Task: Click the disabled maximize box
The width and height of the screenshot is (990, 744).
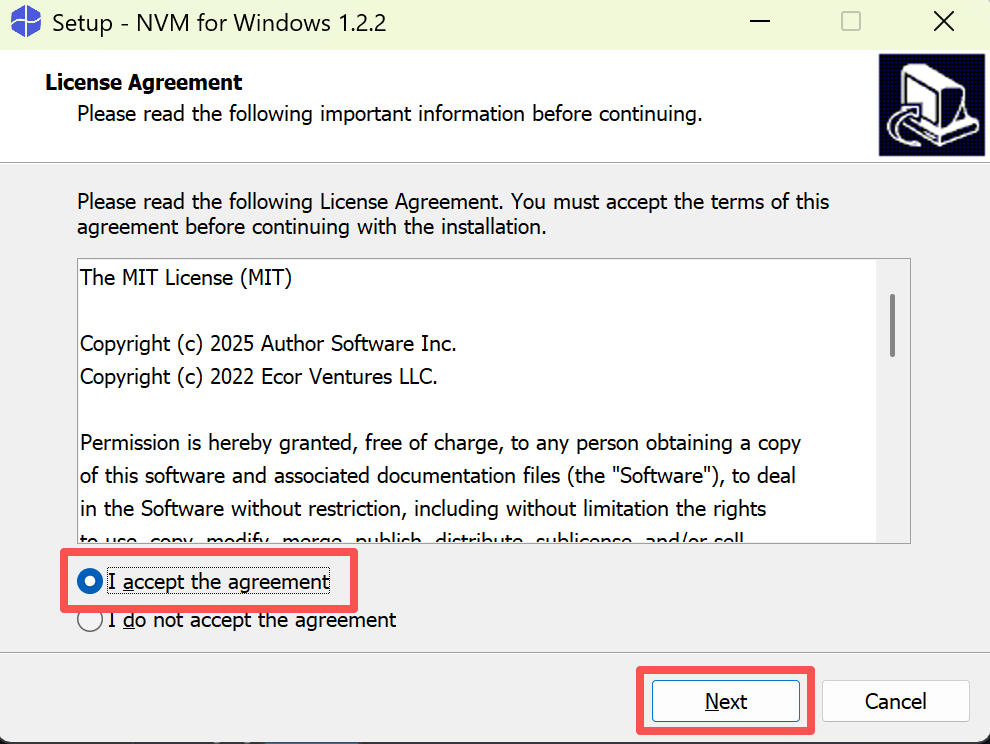Action: tap(850, 21)
